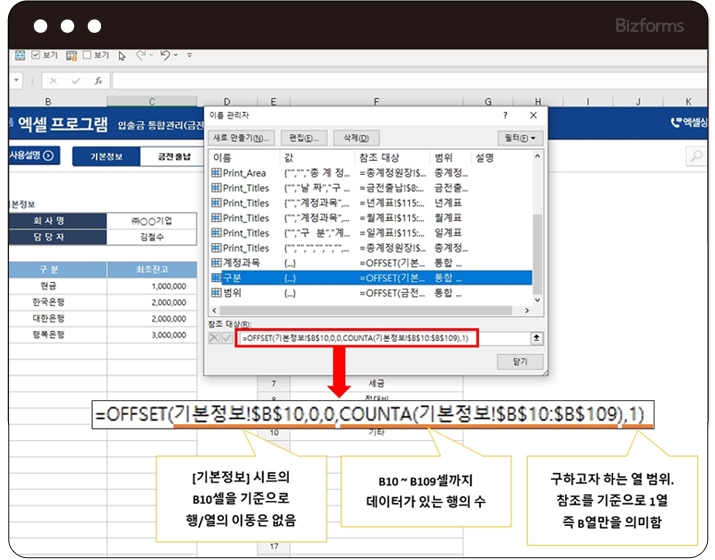Click the 삭제 button in Name Manager
Image resolution: width=715 pixels, height=560 pixels.
[x=351, y=137]
